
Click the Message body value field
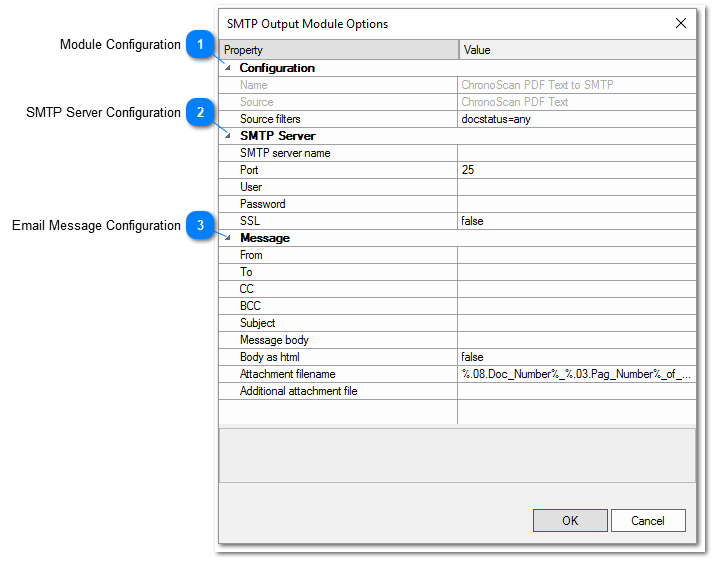click(576, 340)
